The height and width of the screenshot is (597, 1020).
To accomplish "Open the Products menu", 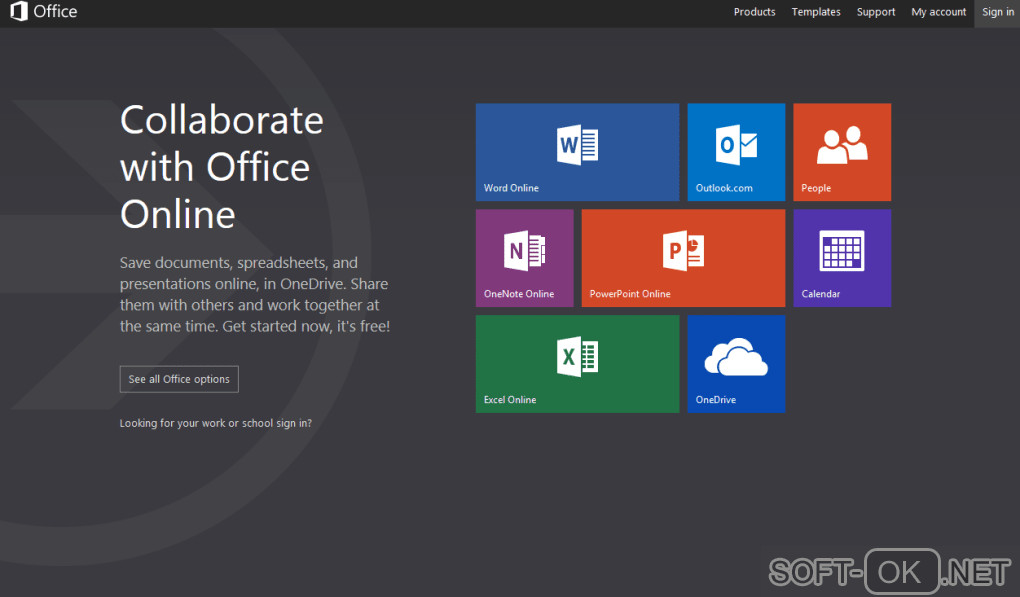I will click(x=755, y=12).
